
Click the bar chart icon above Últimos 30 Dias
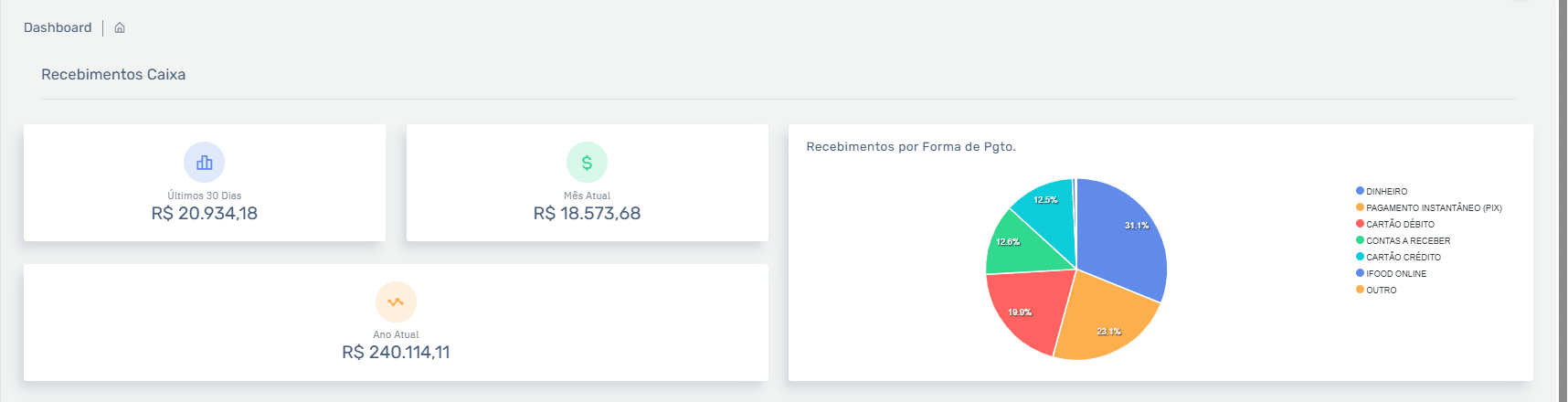coord(204,163)
